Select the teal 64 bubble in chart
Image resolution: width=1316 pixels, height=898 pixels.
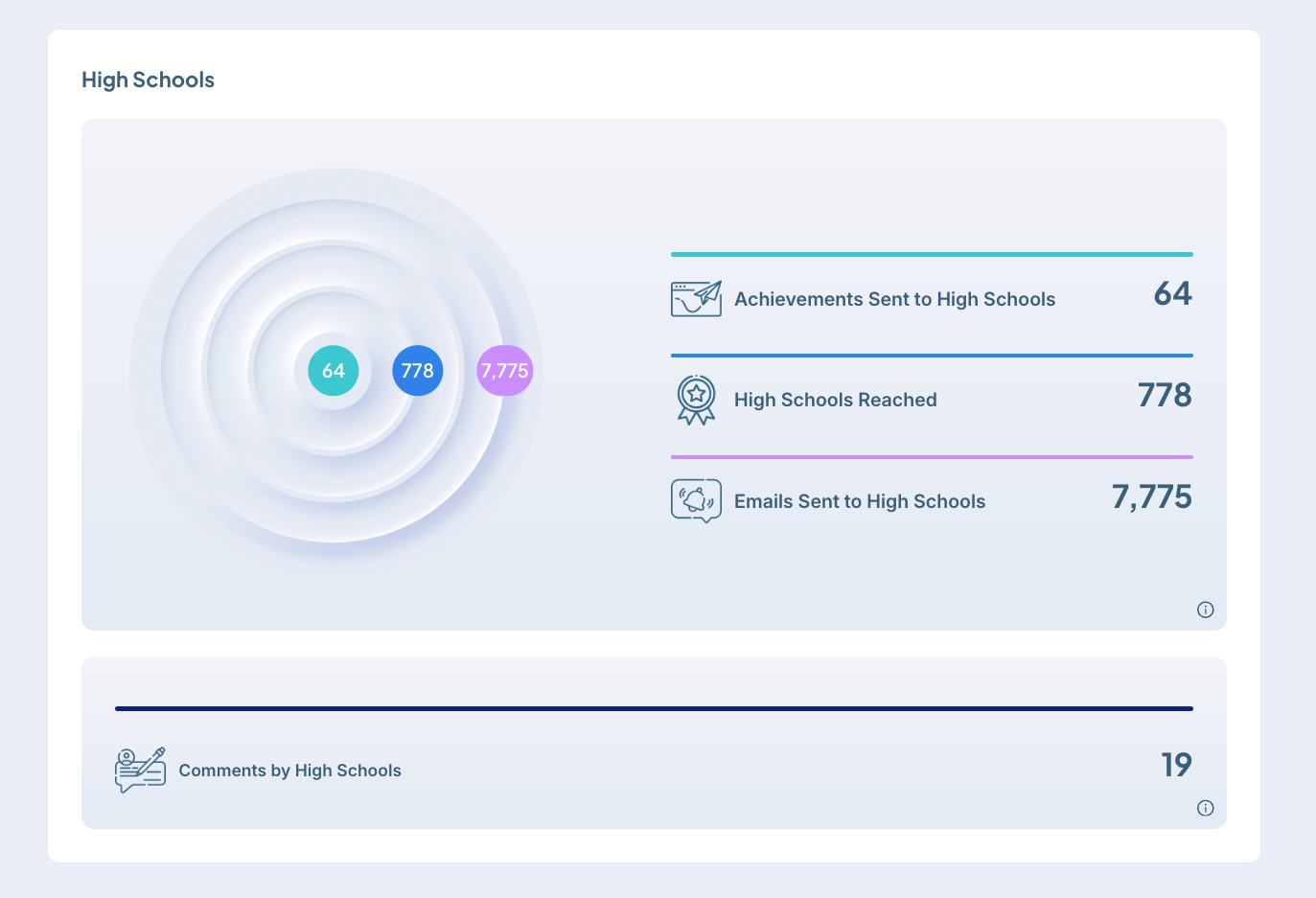pos(334,371)
